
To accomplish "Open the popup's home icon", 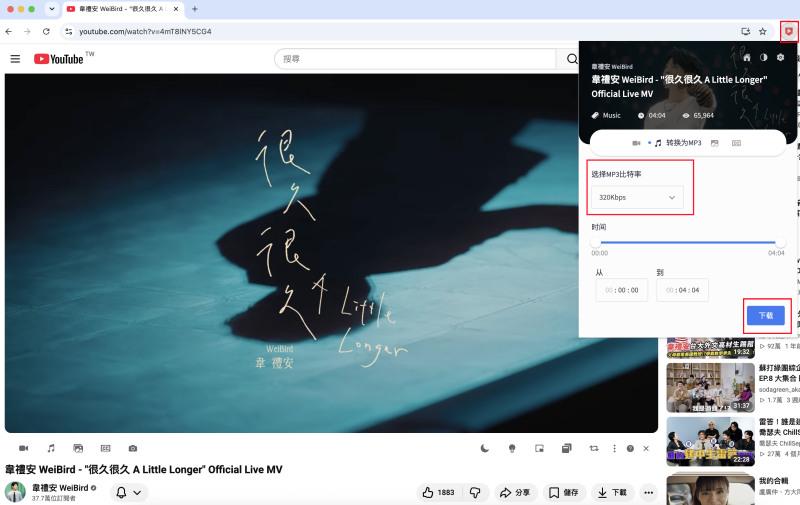I will (x=747, y=58).
